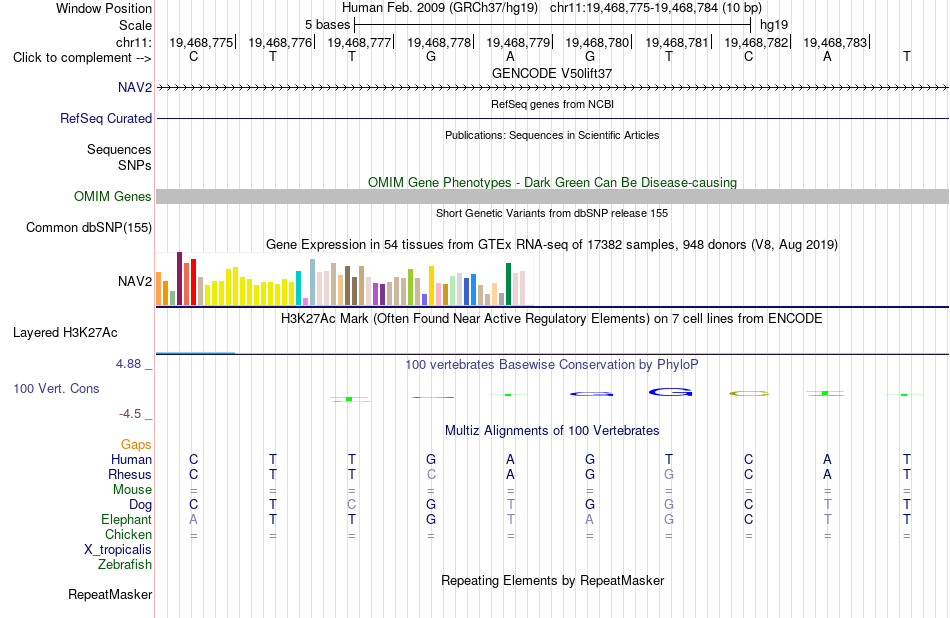Image resolution: width=950 pixels, height=618 pixels.
Task: Click the Elephant alignment row label
Action: [x=126, y=520]
